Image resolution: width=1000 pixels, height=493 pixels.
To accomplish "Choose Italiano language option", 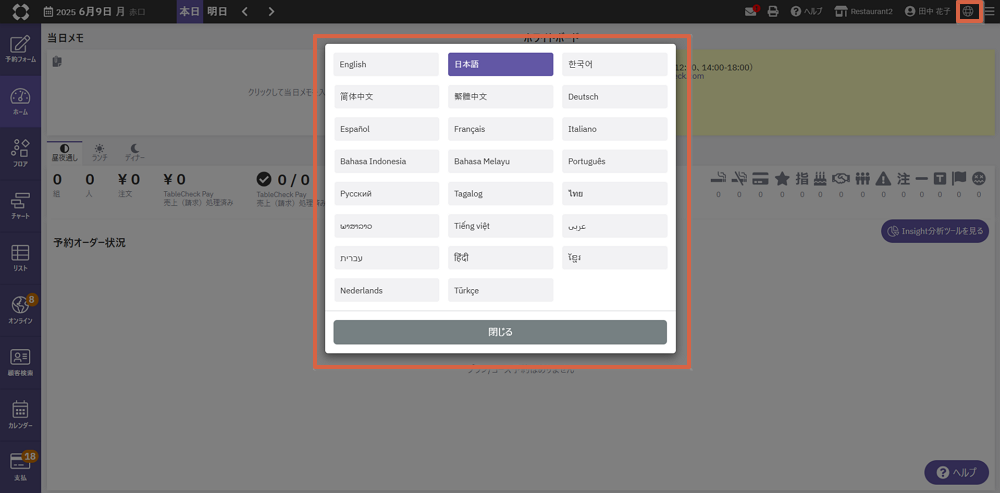I will pos(615,129).
